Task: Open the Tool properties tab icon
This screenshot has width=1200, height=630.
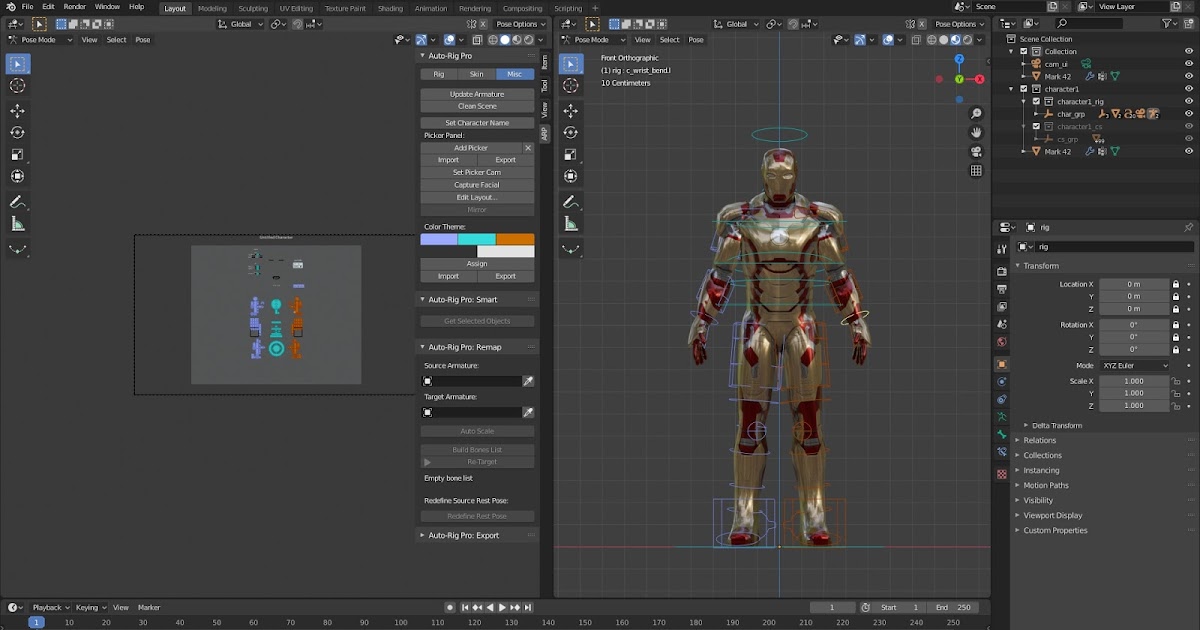Action: 1002,249
